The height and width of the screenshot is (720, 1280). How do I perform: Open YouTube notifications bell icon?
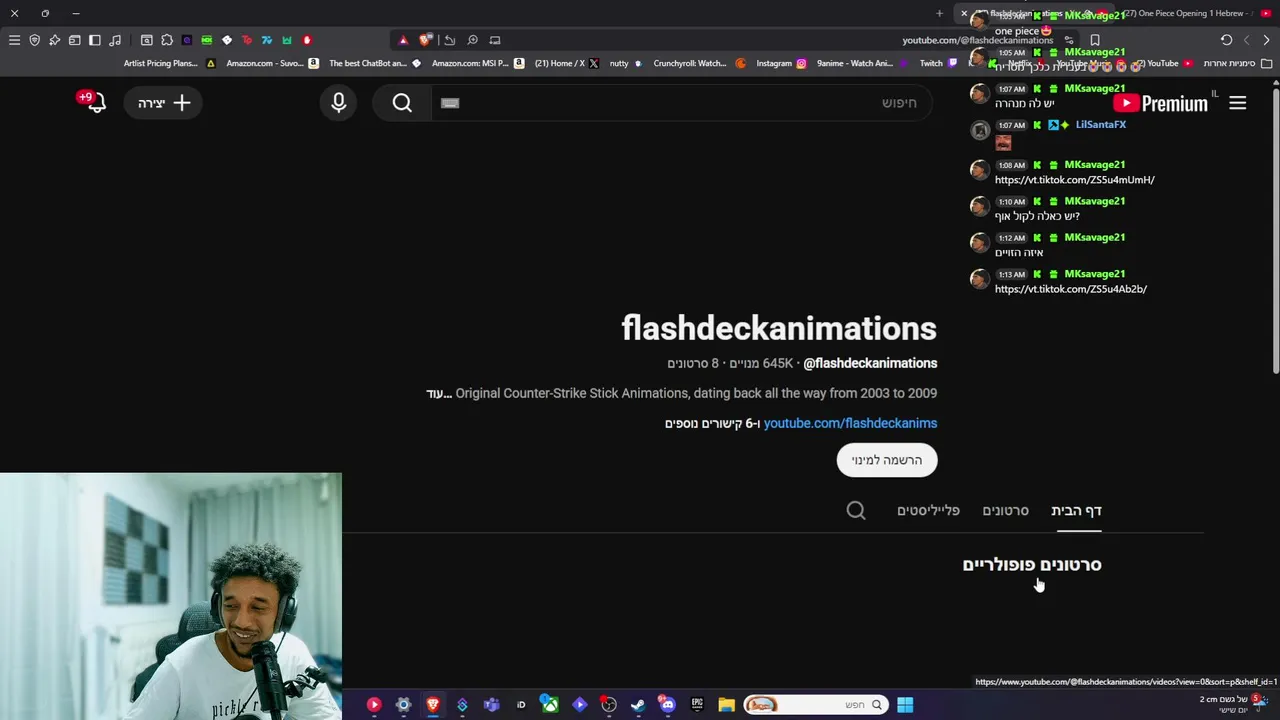(x=96, y=103)
